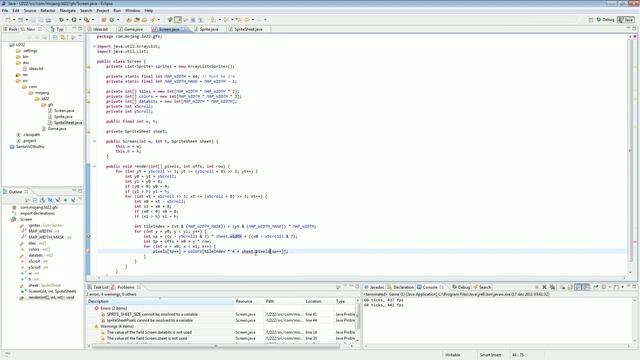Click the vertical scrollbar of the code editor

tap(631, 155)
